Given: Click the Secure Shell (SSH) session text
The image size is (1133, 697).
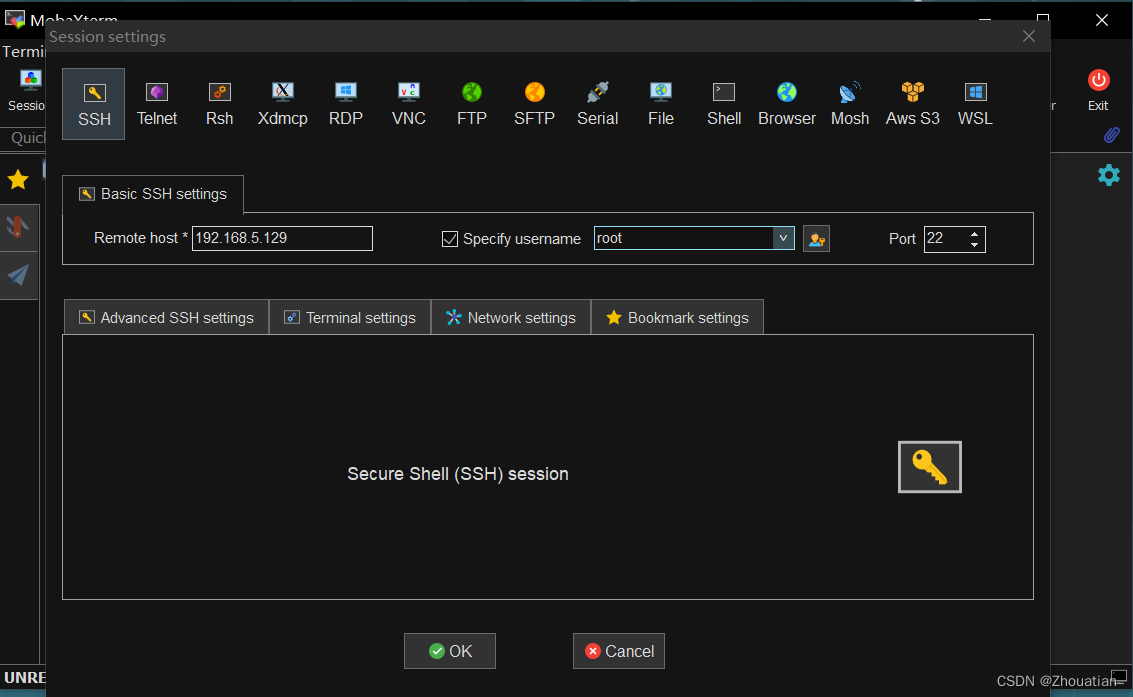Looking at the screenshot, I should (458, 474).
